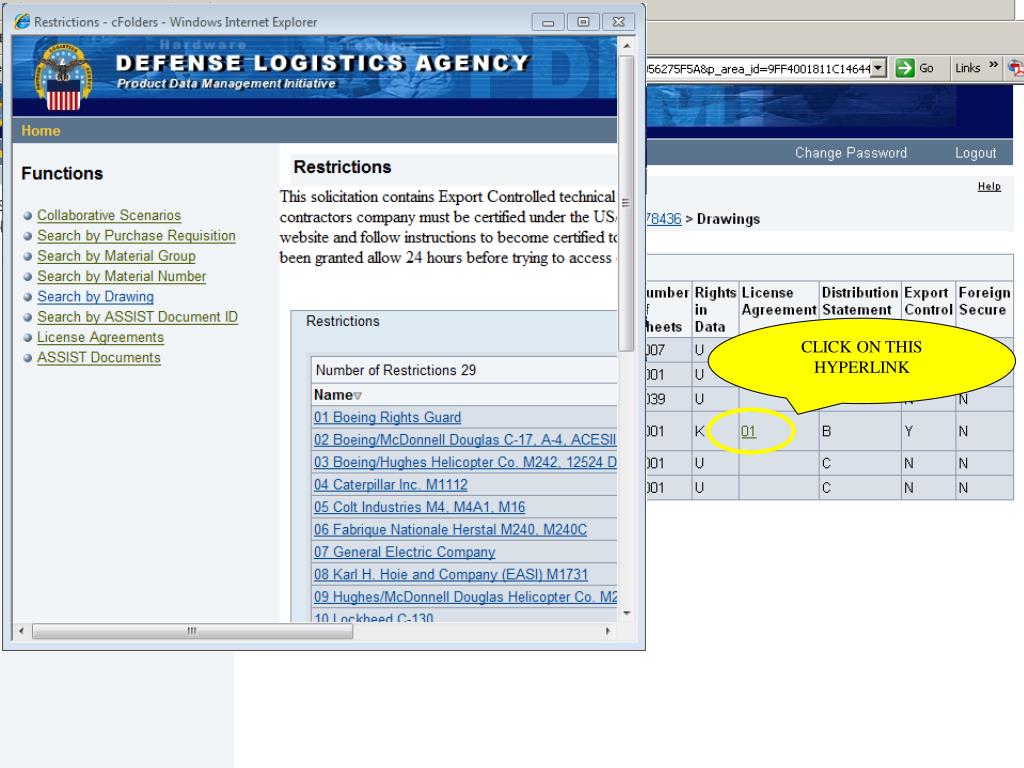1024x768 pixels.
Task: Click the Home tab in the Restrictions window
Action: [40, 131]
